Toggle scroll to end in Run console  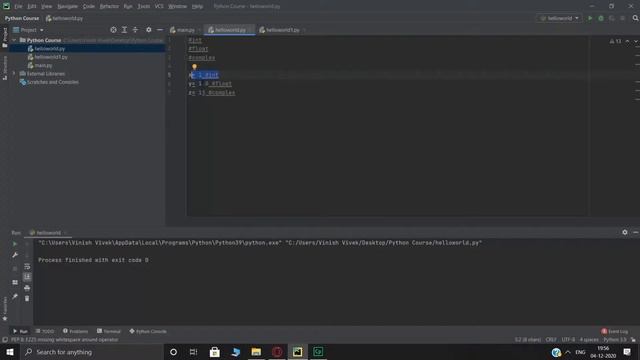tap(27, 277)
